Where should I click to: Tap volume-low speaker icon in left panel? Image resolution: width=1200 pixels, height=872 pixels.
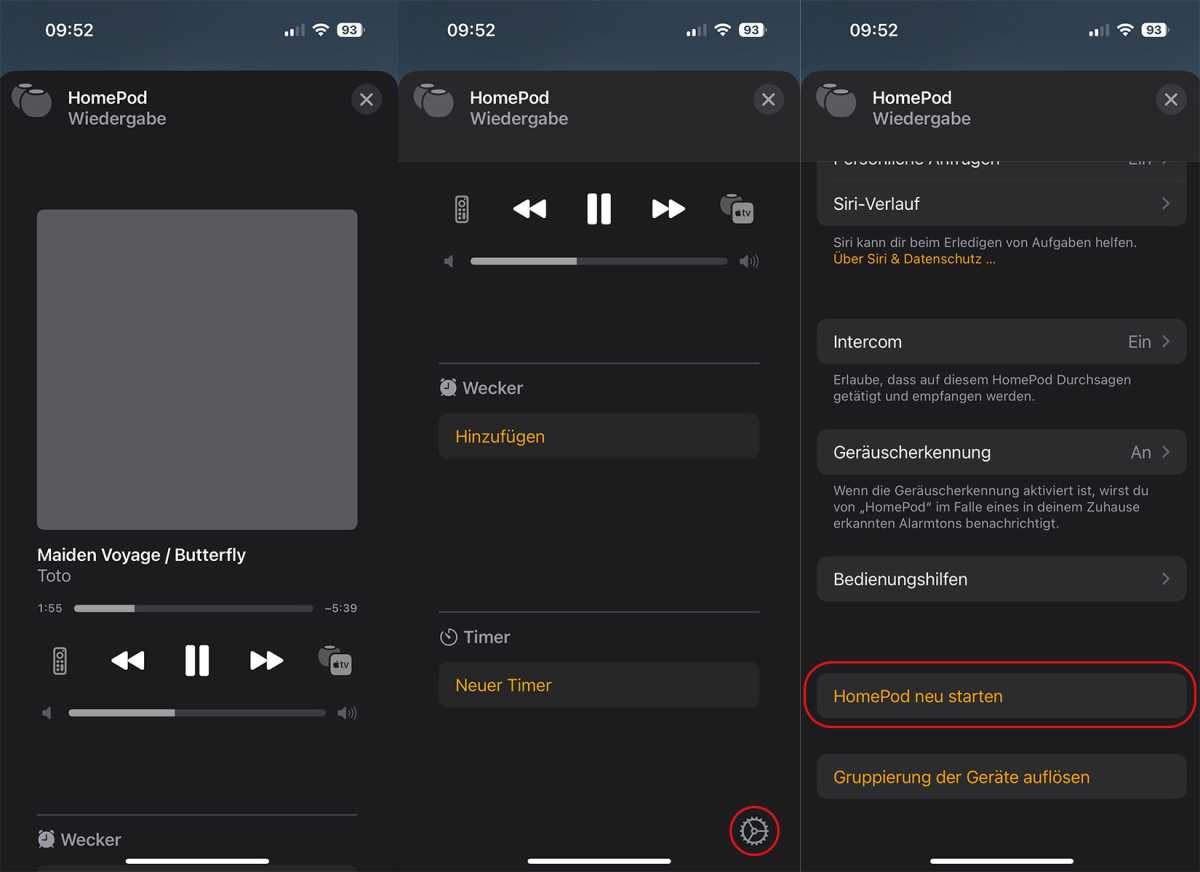coord(47,713)
